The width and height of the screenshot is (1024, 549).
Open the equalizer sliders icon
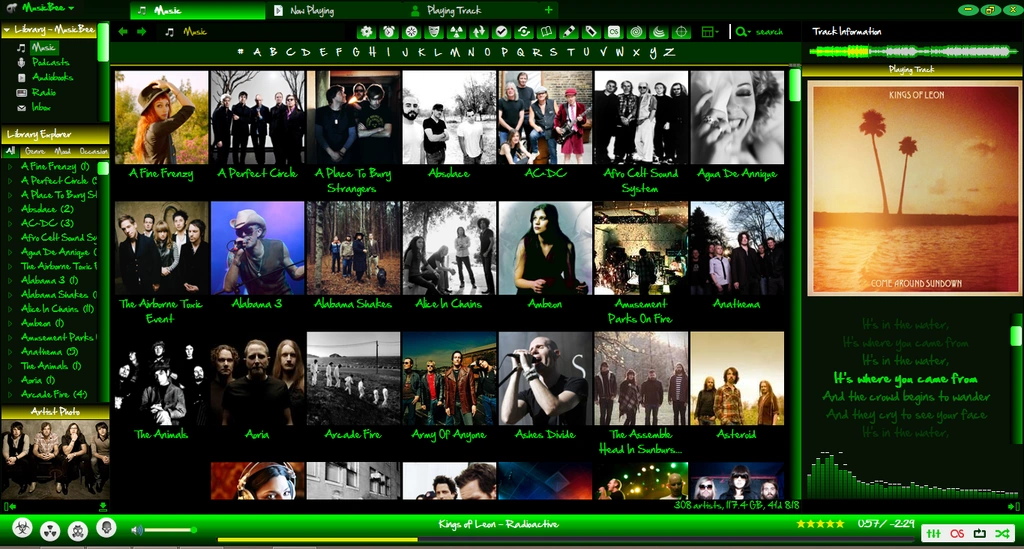pos(934,533)
